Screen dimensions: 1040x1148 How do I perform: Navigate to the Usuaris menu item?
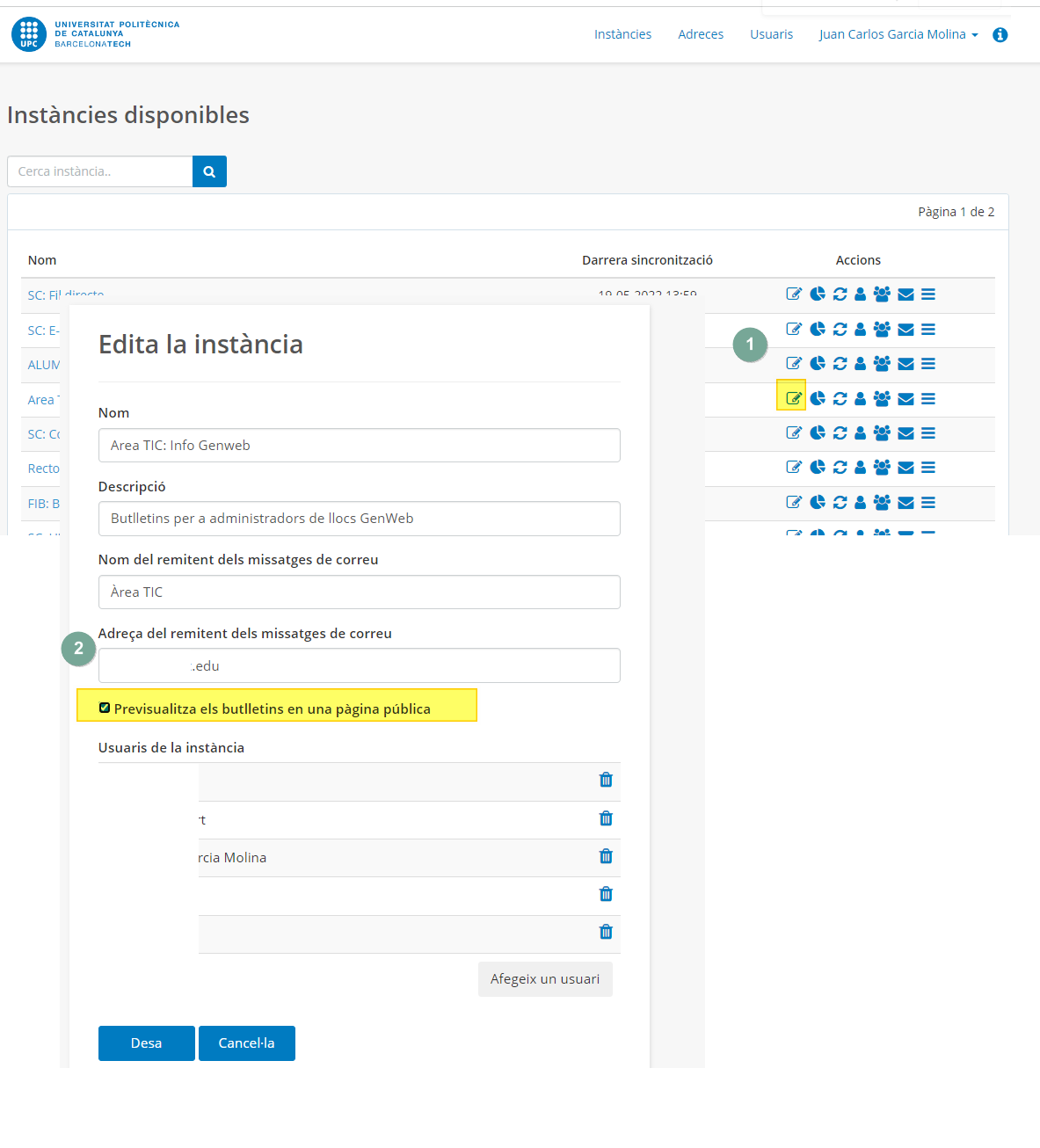tap(771, 34)
